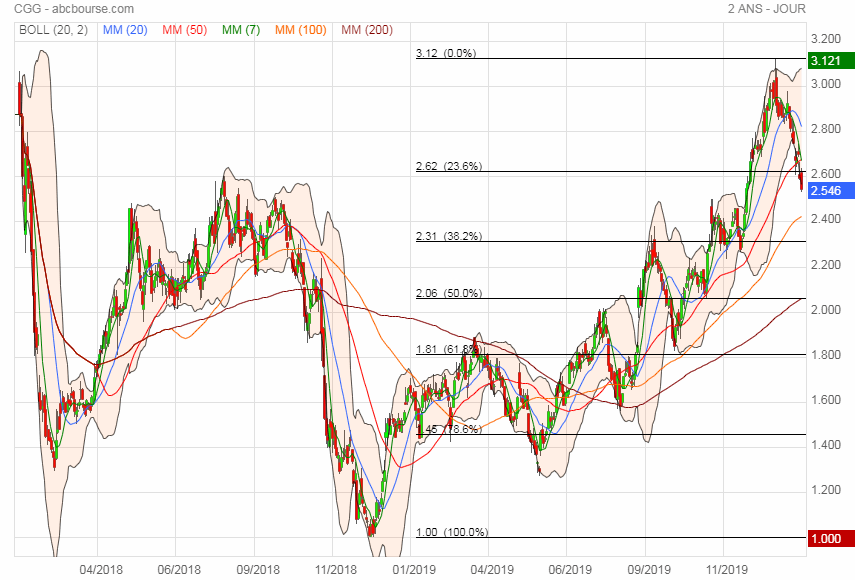This screenshot has width=855, height=580.
Task: Click the 2.200 price axis value
Action: [826, 265]
